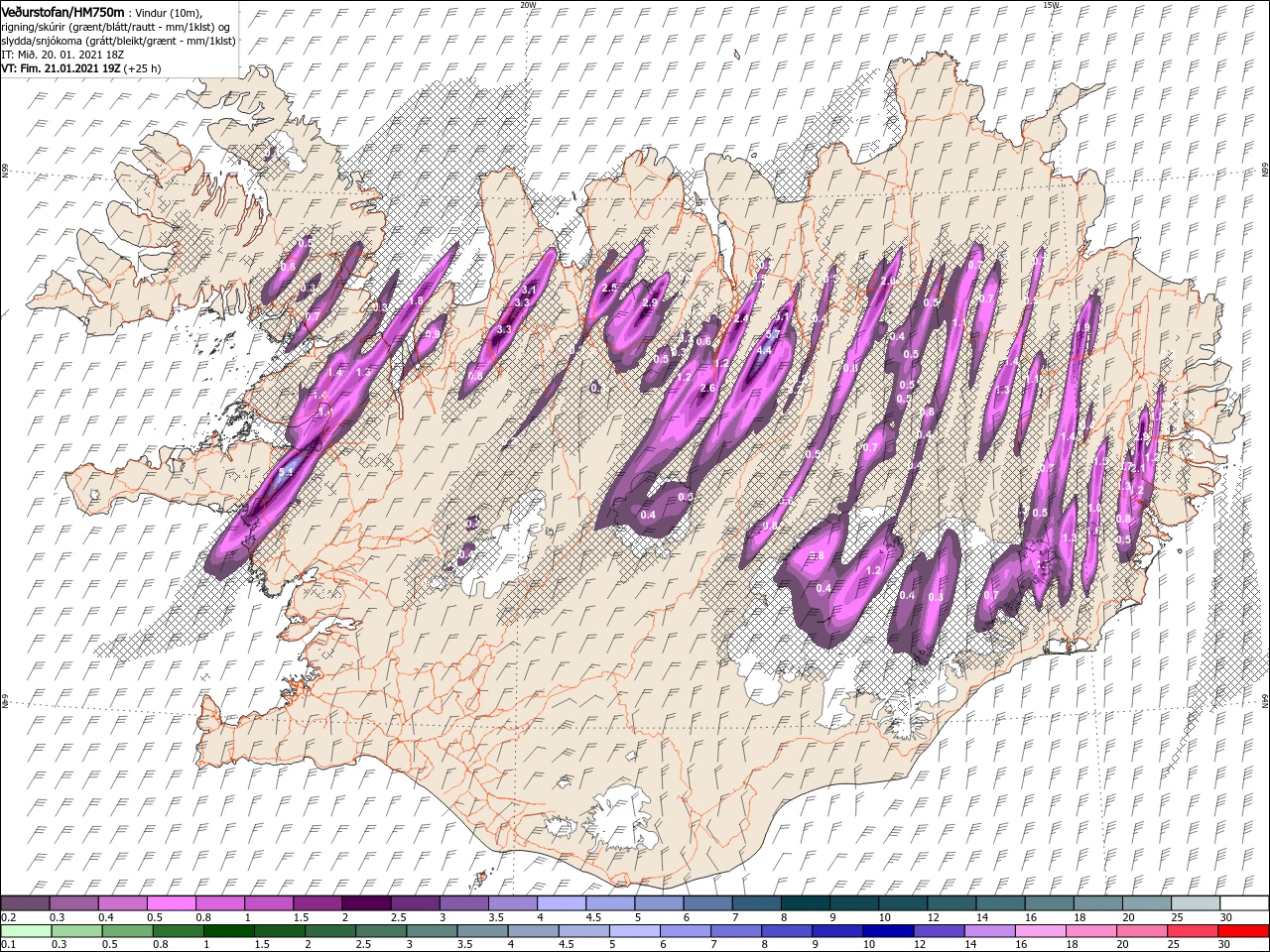The width and height of the screenshot is (1270, 952).
Task: Pick rain legend swatch between 16 and 18
Action: 1040,932
